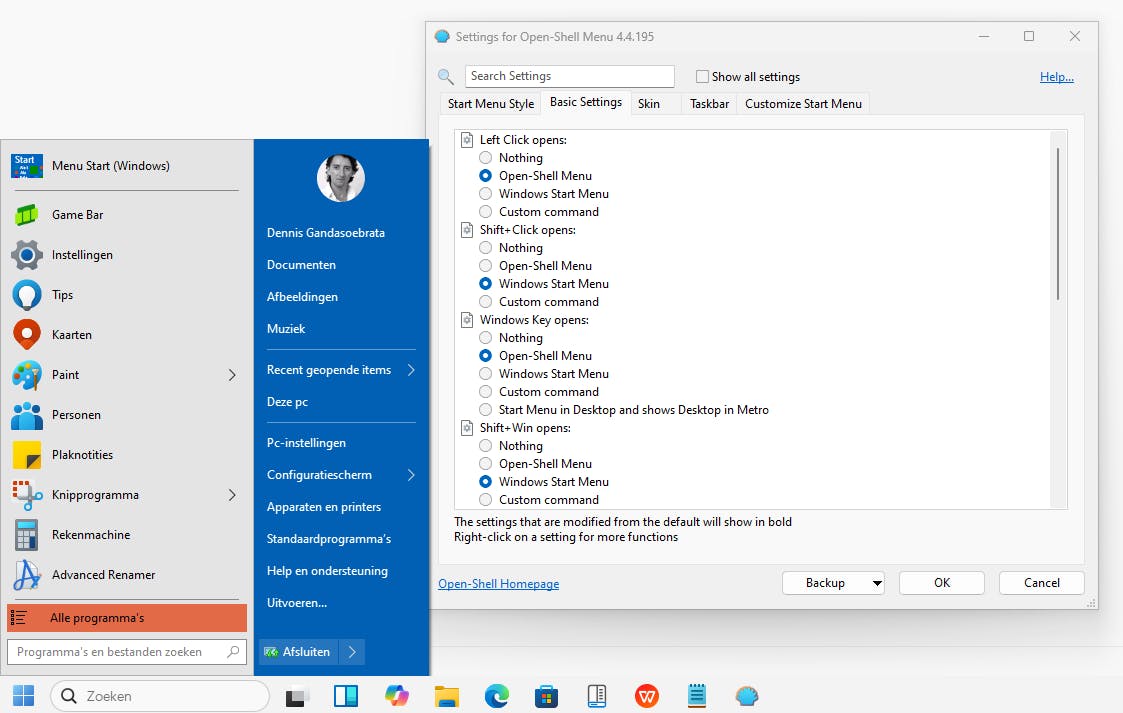This screenshot has height=713, width=1123.
Task: Click the Left Click opens setting icon
Action: [x=467, y=140]
